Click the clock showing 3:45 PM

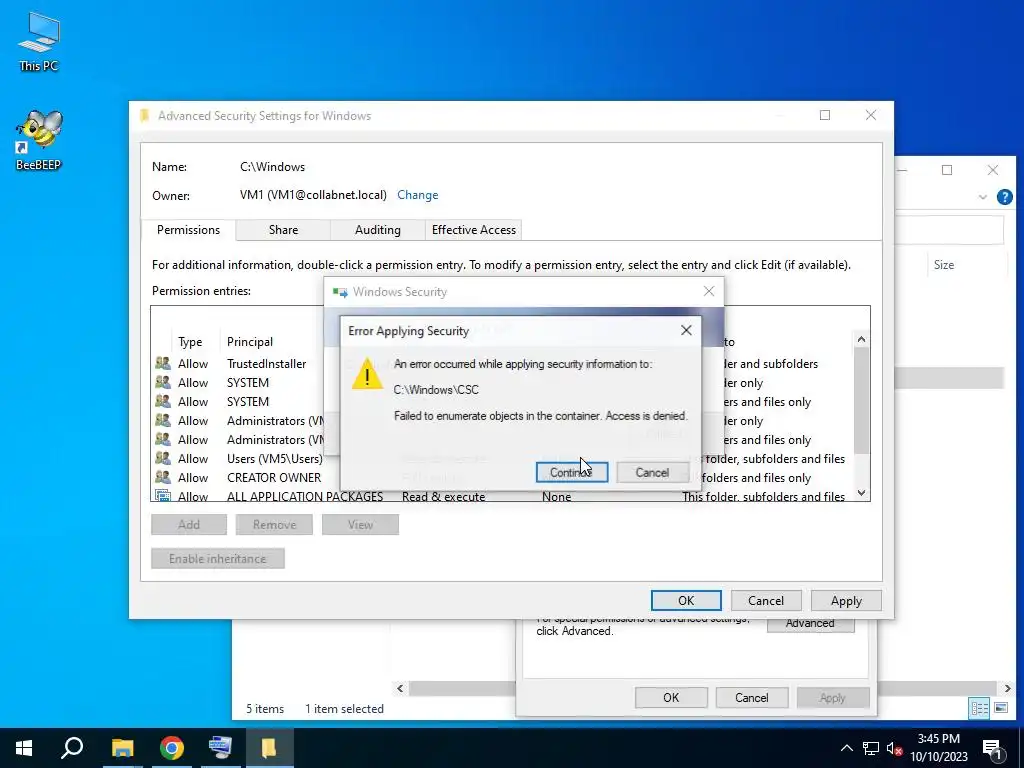click(938, 748)
